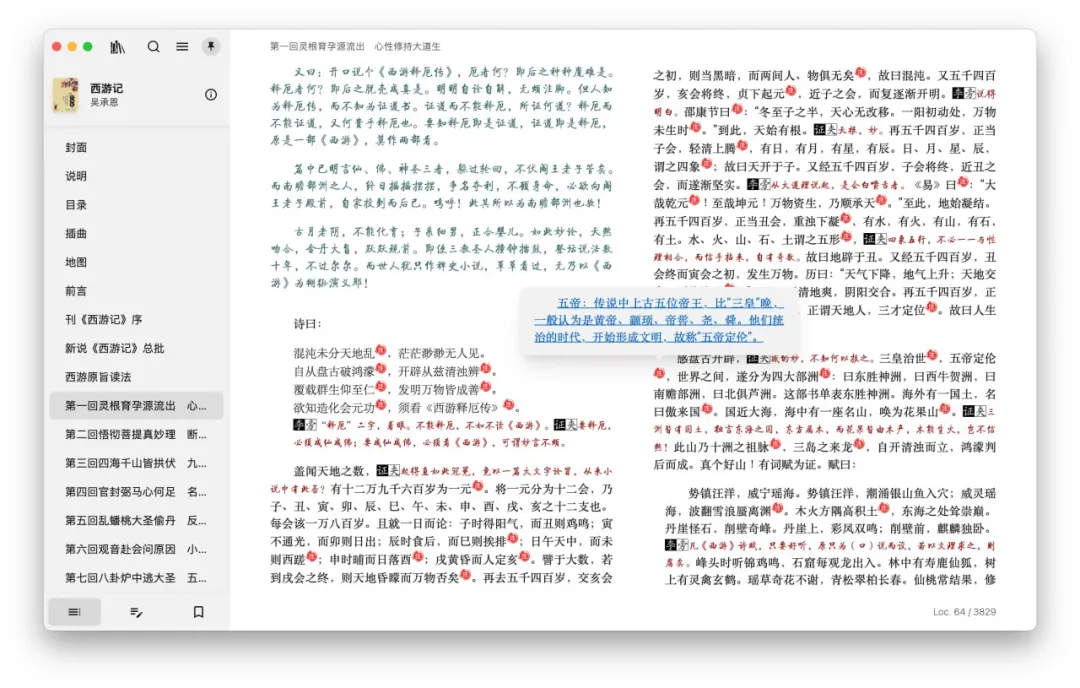
Task: Click footnote marker after 自从盘古破鸿濛
Action: pyautogui.click(x=381, y=369)
